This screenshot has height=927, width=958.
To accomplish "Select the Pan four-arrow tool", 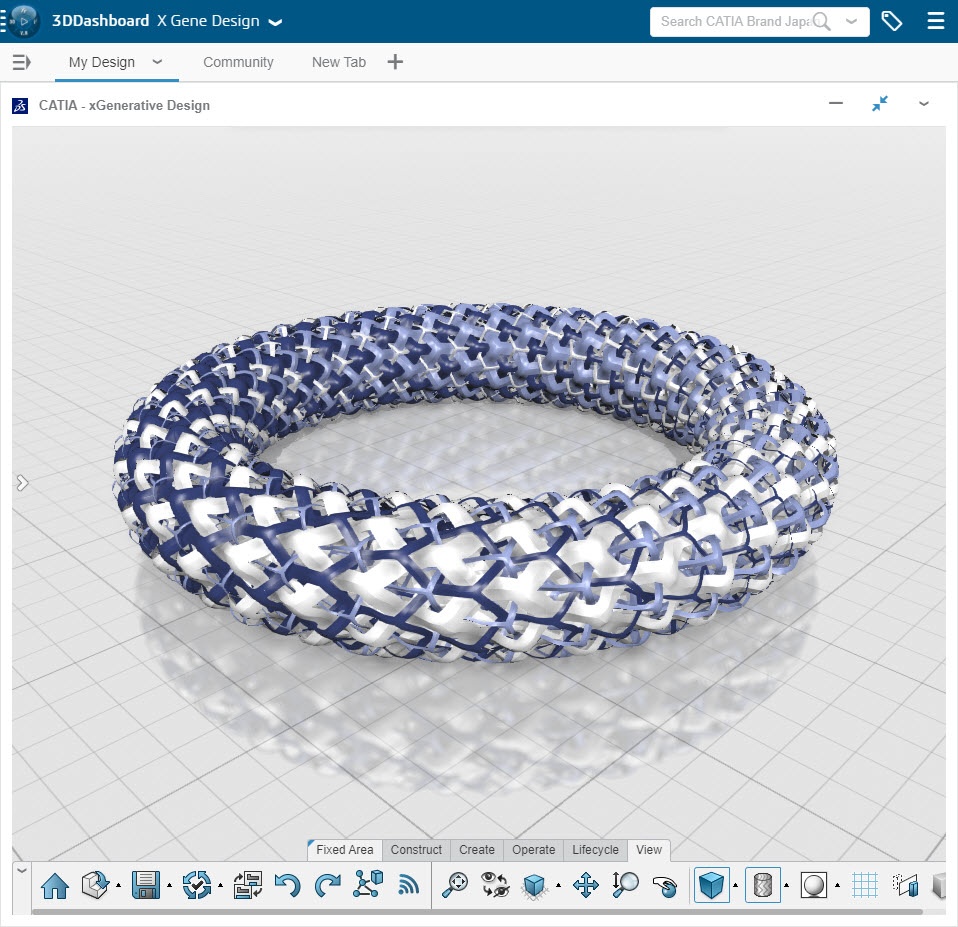I will tap(585, 885).
